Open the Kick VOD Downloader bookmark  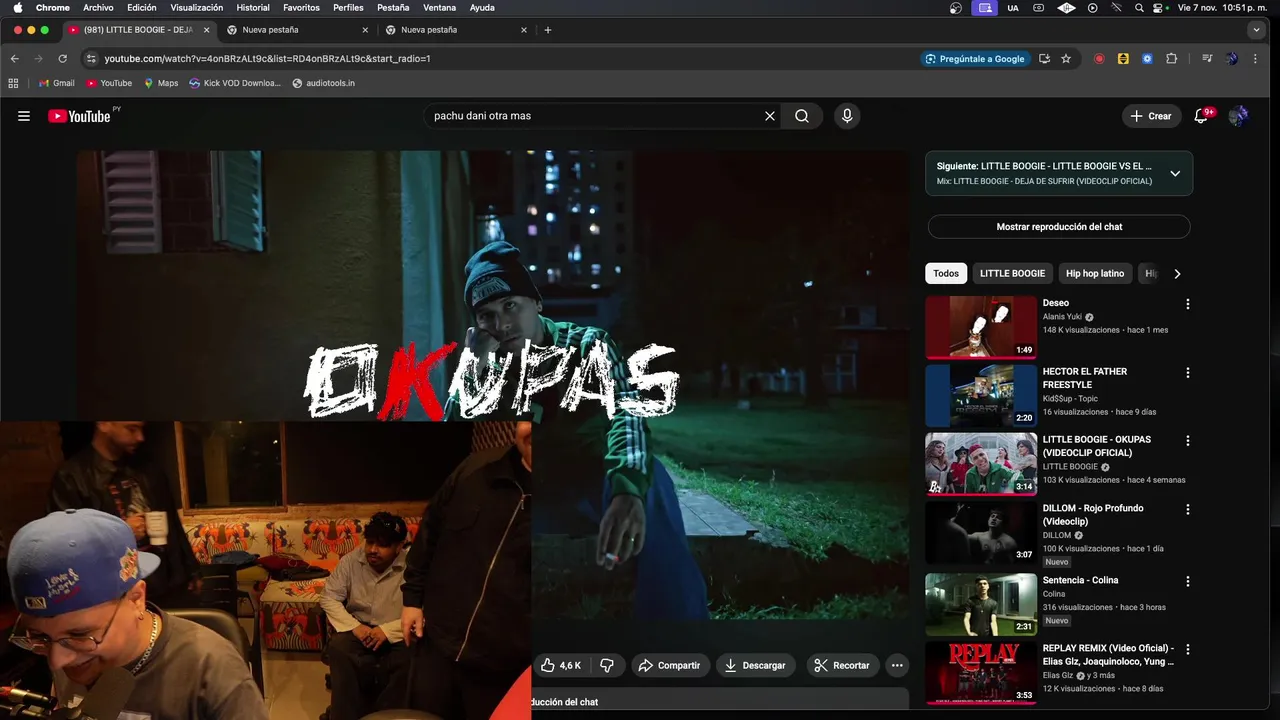click(x=235, y=83)
